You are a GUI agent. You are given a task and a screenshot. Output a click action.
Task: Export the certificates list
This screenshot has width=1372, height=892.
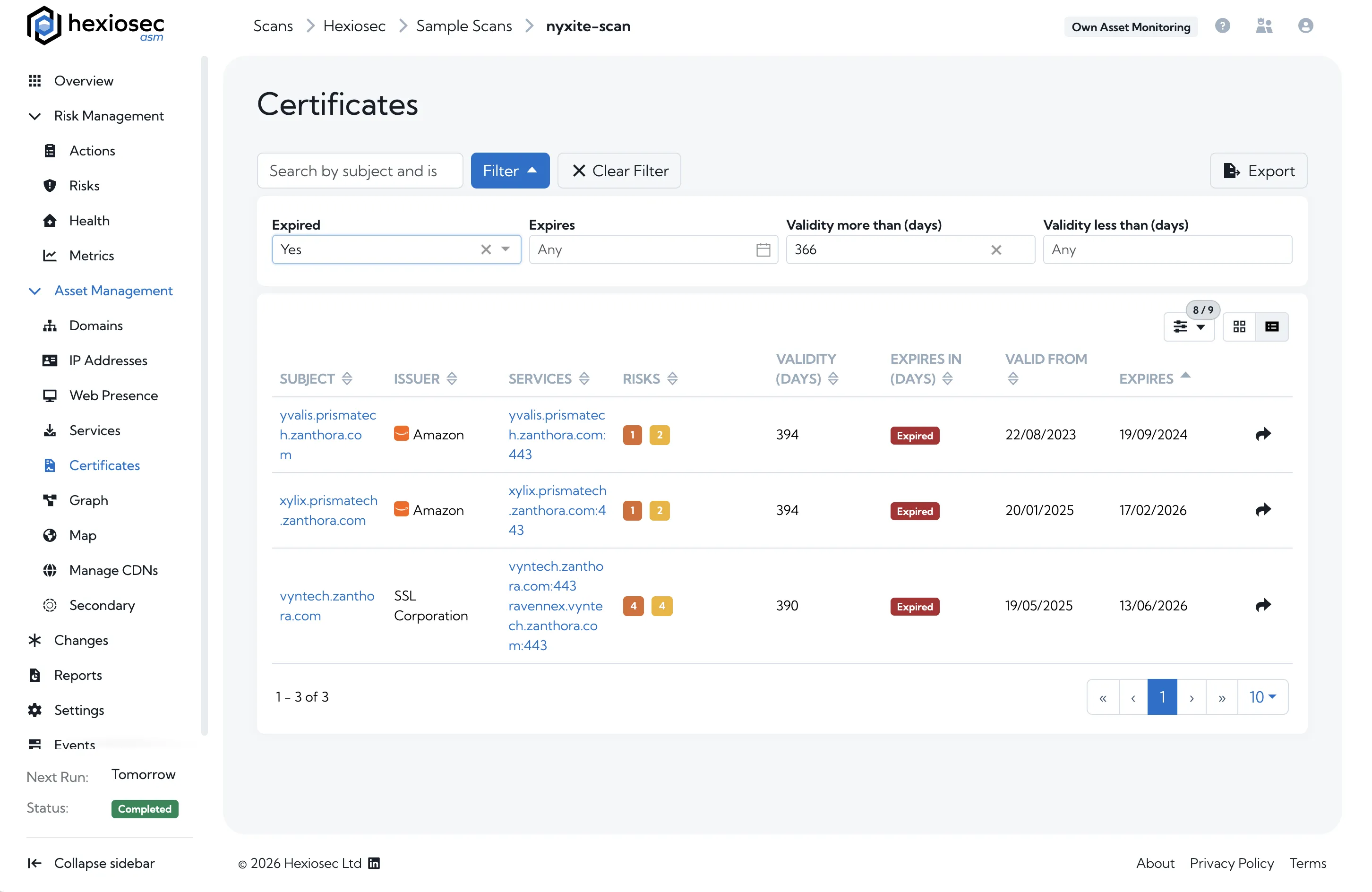pos(1259,171)
